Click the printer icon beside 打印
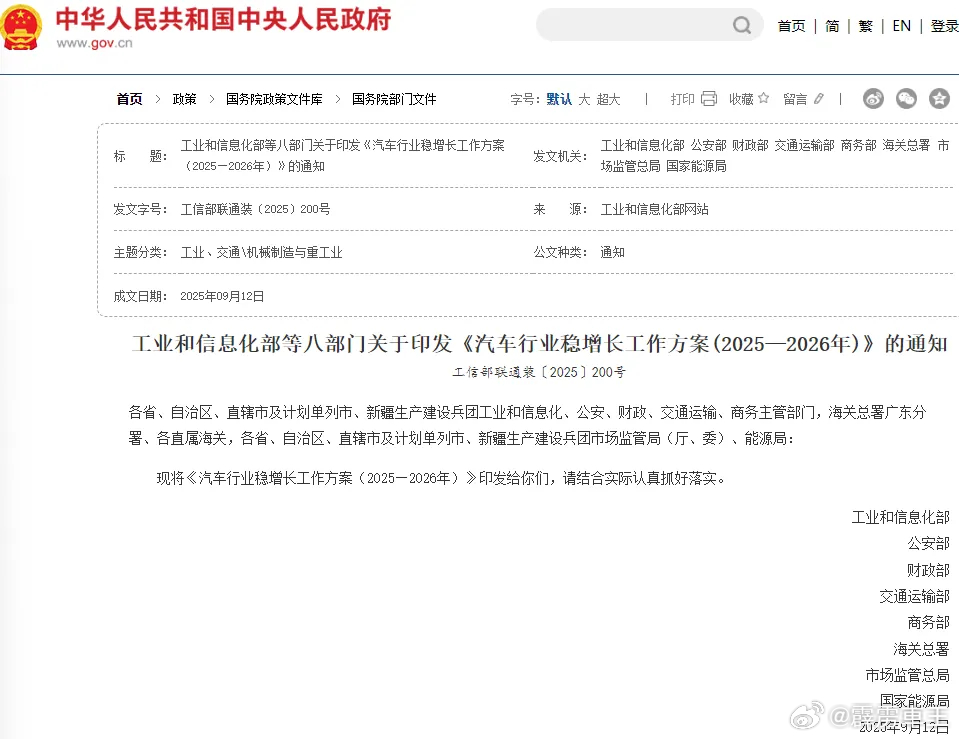The height and width of the screenshot is (739, 959). pyautogui.click(x=709, y=98)
